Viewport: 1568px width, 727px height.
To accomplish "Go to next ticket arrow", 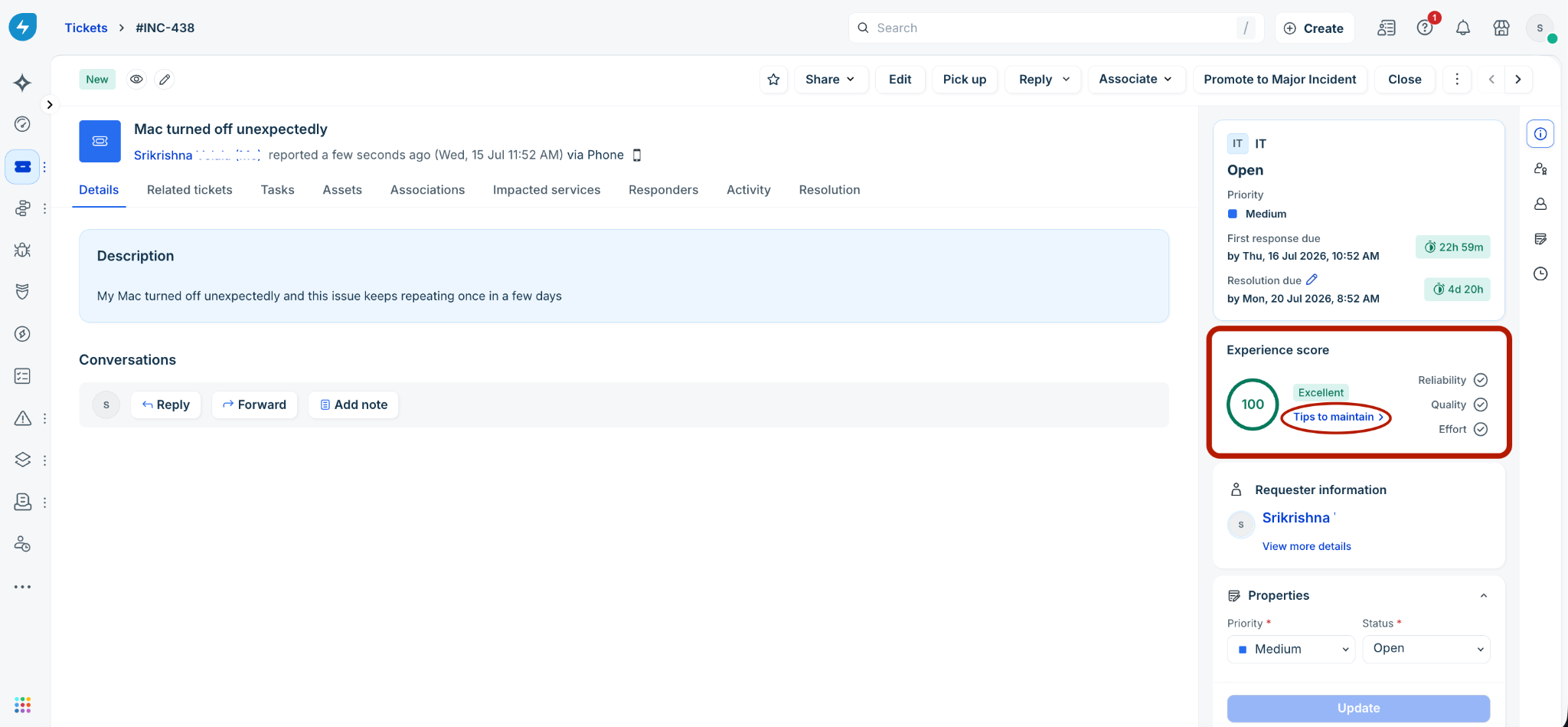I will coord(1518,80).
